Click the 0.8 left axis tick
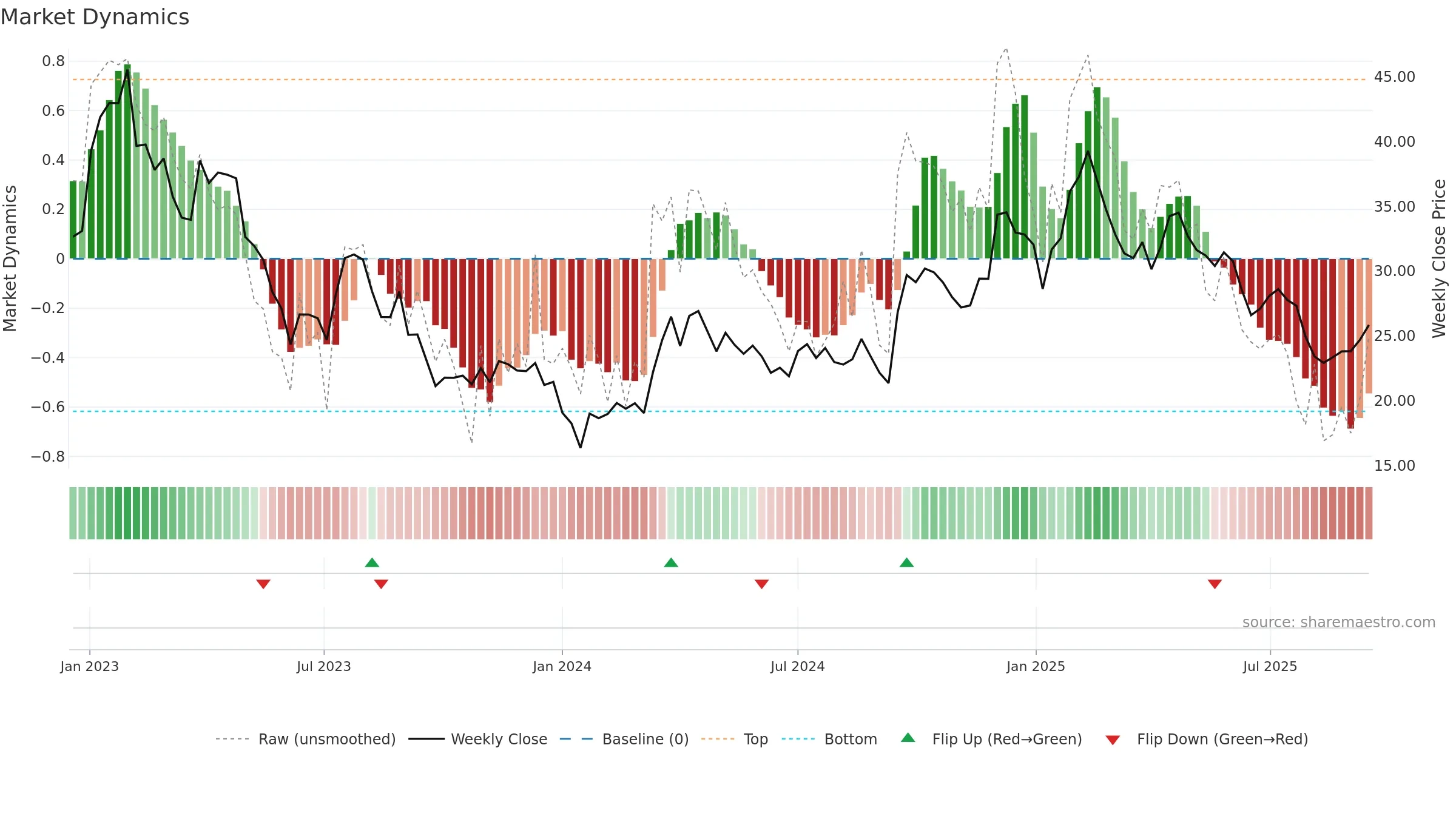1456x819 pixels. [53, 61]
